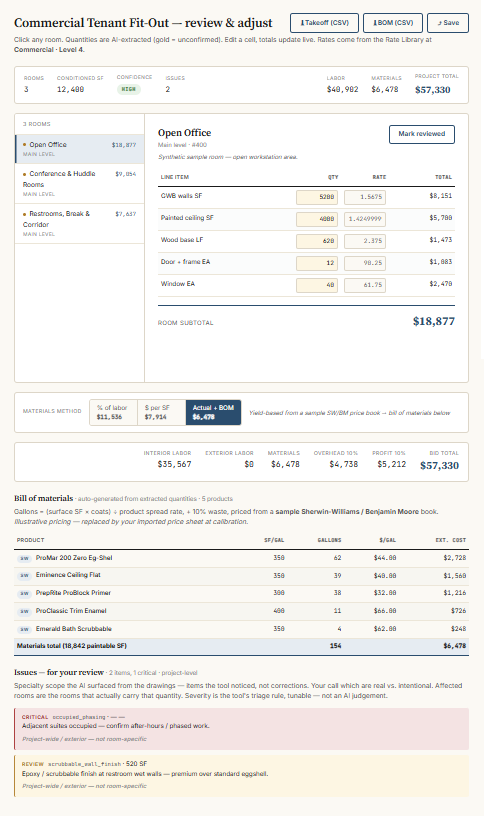This screenshot has height=816, width=484.
Task: Click the $35,567 interior labor value
Action: (174, 464)
